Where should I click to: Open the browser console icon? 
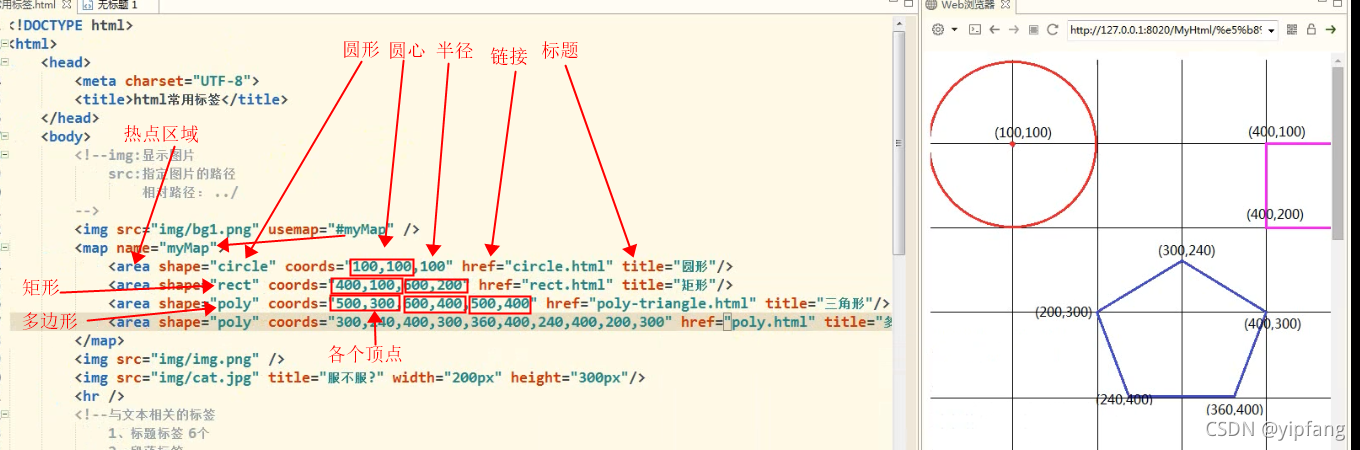(975, 30)
